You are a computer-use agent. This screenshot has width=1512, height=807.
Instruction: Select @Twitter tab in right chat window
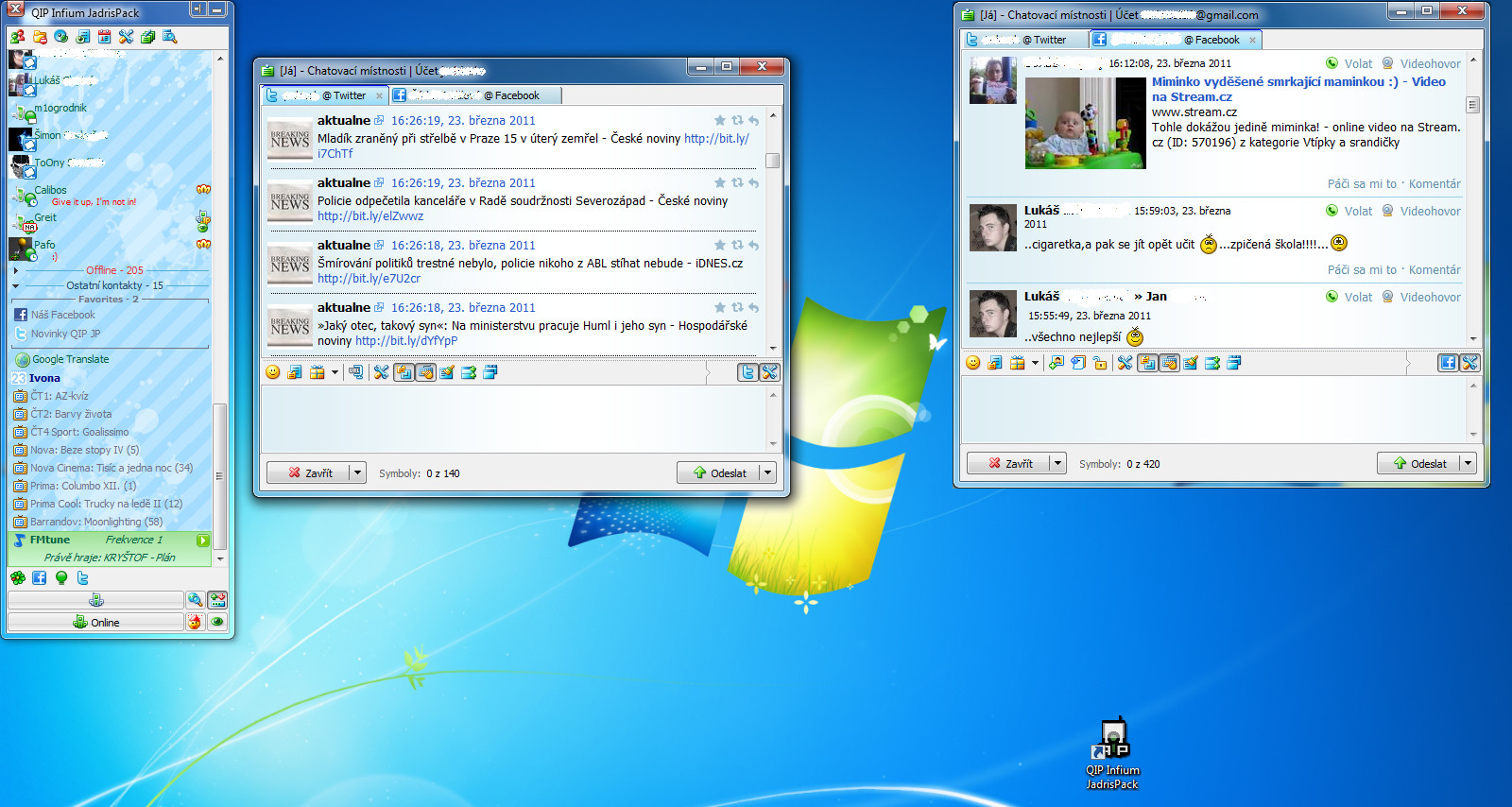pyautogui.click(x=1024, y=40)
